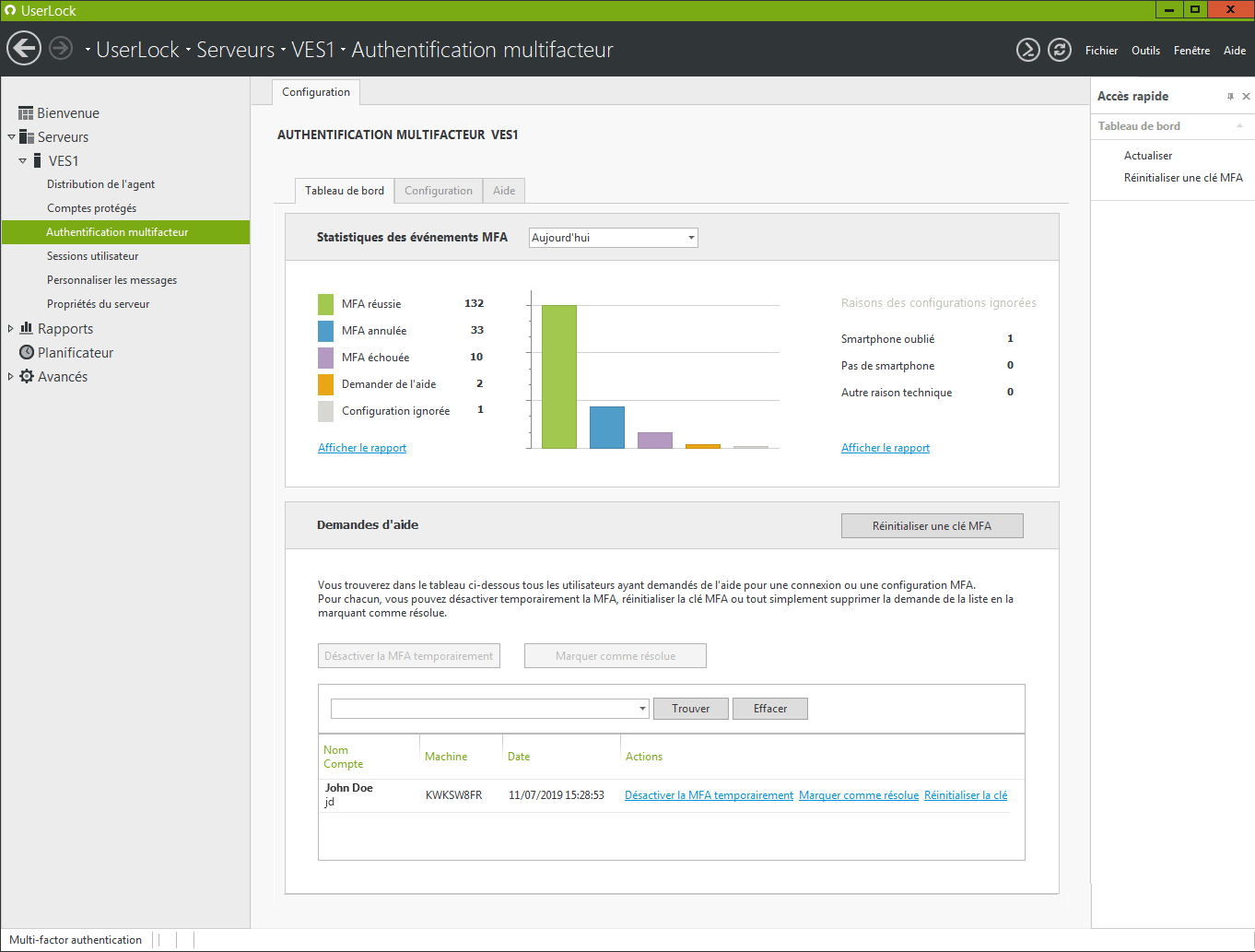Click the Réinitialiser une clé MFA button

pos(932,525)
